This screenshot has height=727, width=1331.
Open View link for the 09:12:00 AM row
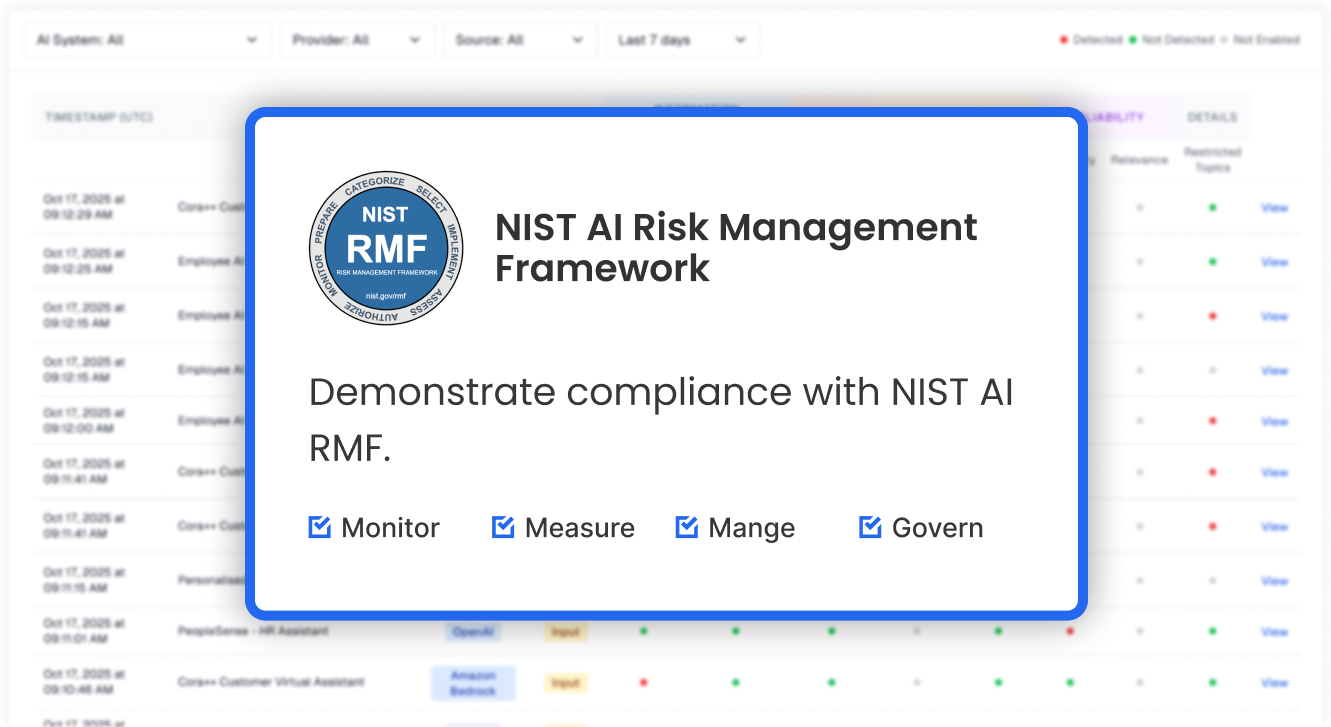1274,421
